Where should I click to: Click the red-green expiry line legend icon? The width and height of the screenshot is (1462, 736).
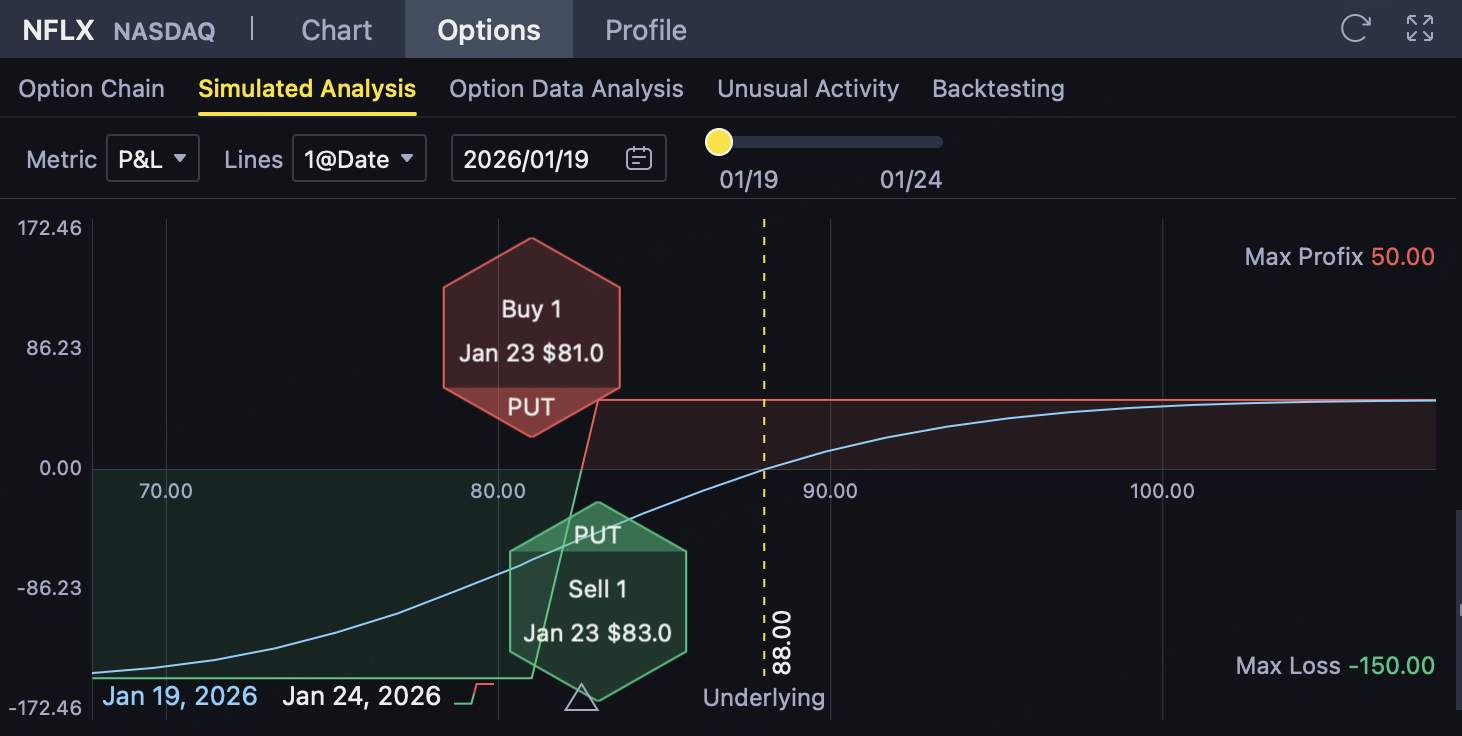474,695
